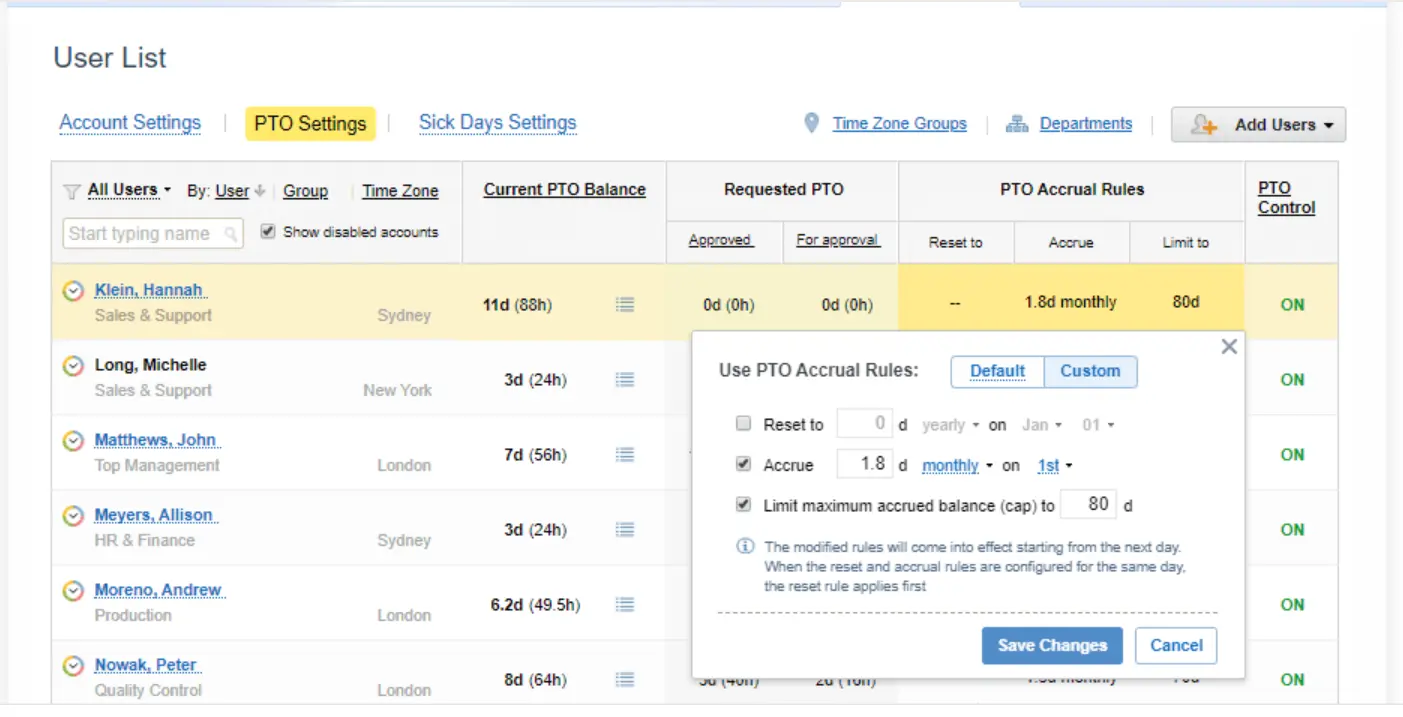Click balance list icon in John Matthews row
The width and height of the screenshot is (1403, 717).
[625, 455]
